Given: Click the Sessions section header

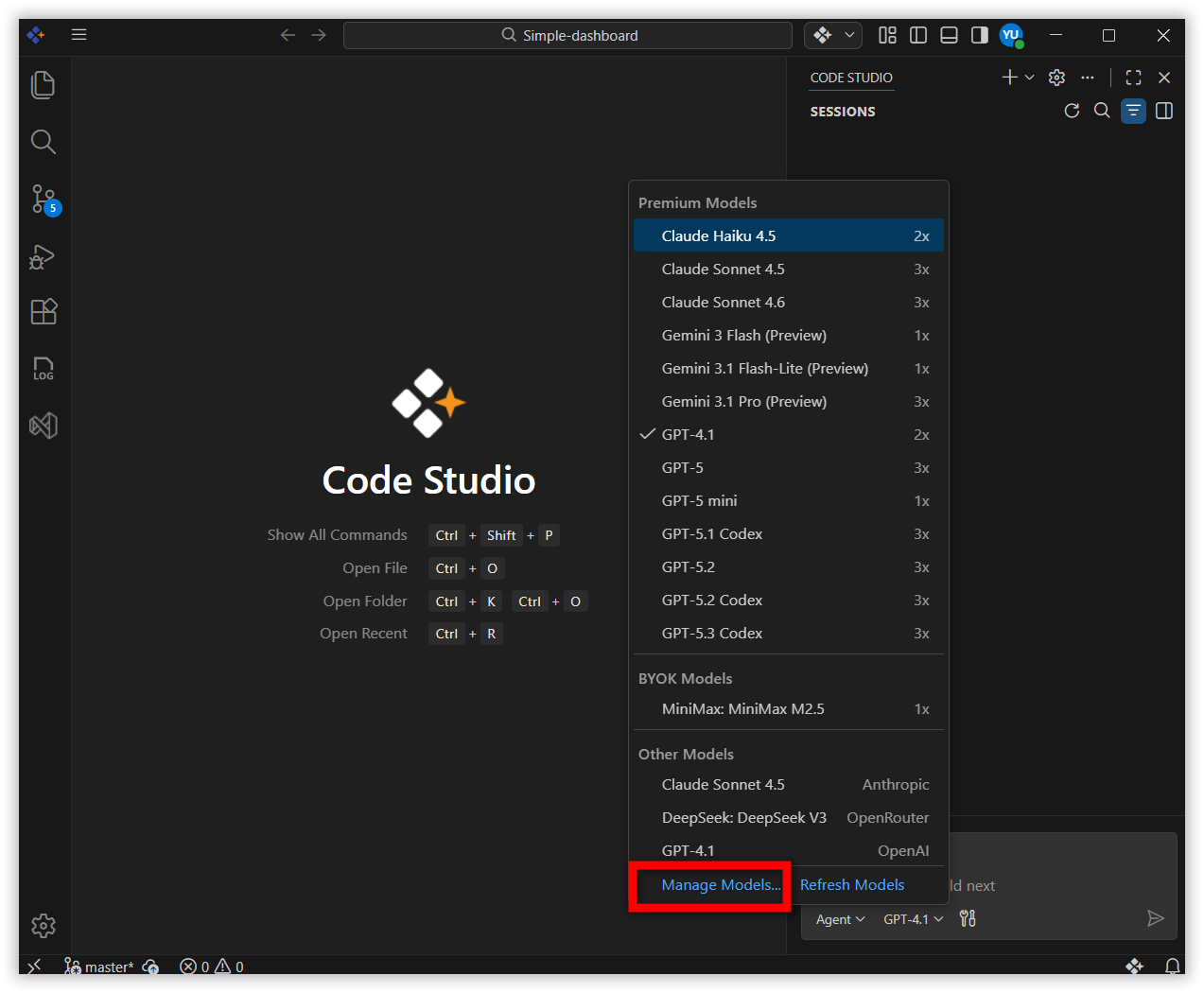Looking at the screenshot, I should [843, 112].
